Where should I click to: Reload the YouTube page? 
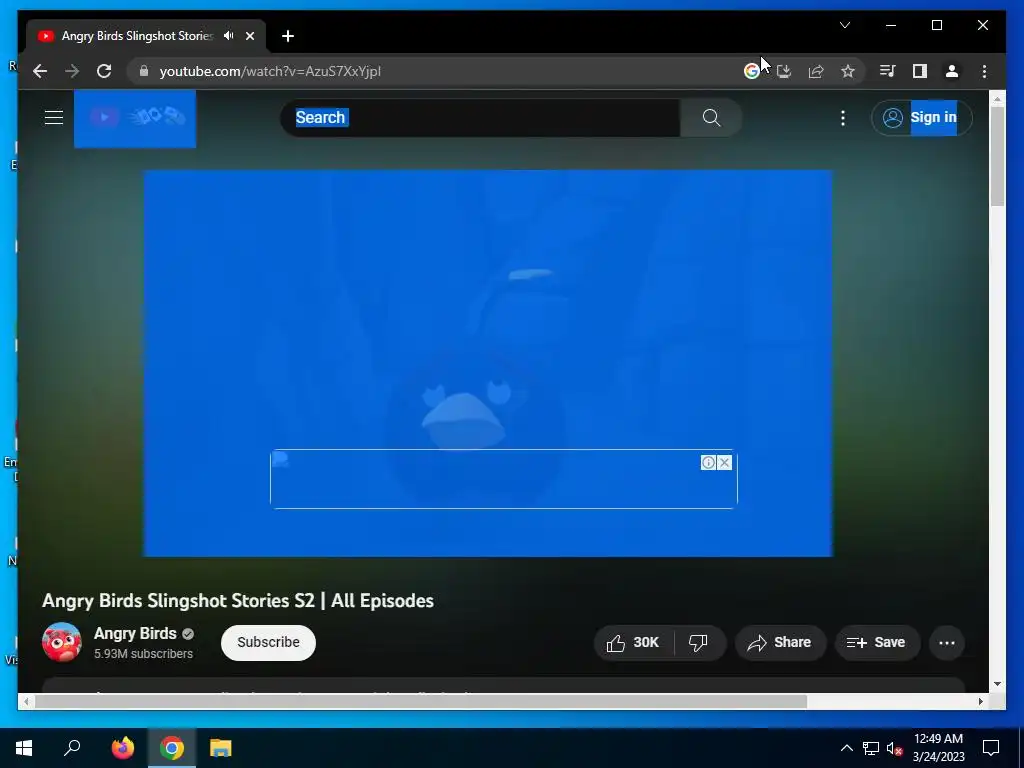click(x=104, y=71)
